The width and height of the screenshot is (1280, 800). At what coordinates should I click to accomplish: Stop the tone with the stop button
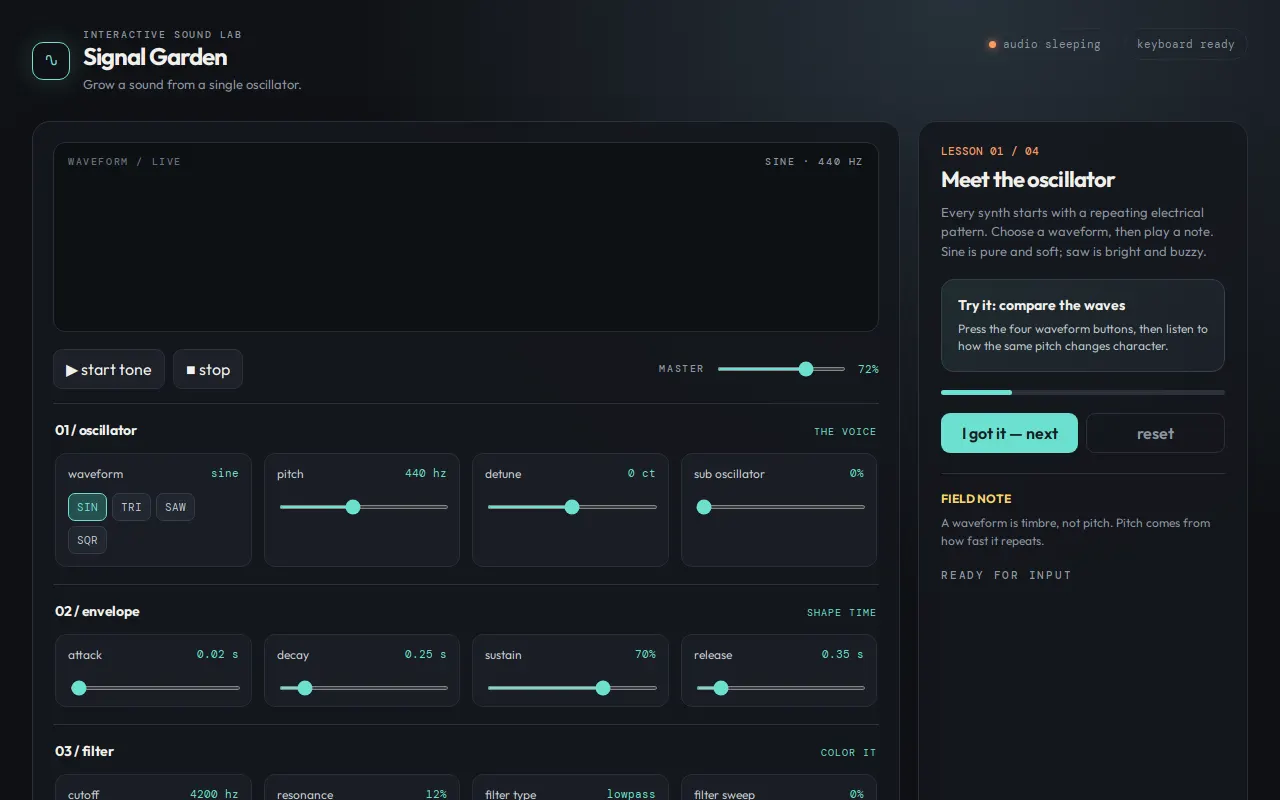208,369
